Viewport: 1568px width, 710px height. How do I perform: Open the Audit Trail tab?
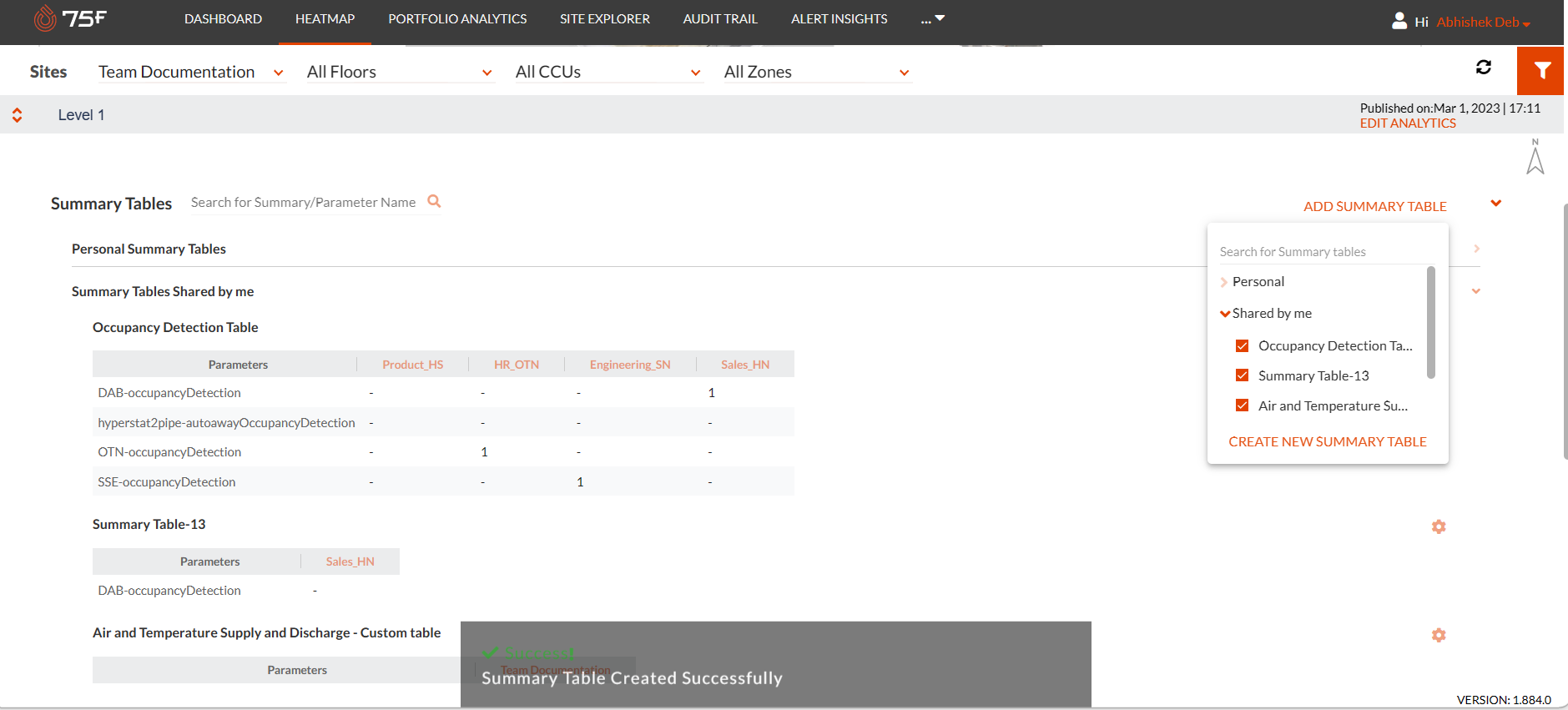point(720,18)
